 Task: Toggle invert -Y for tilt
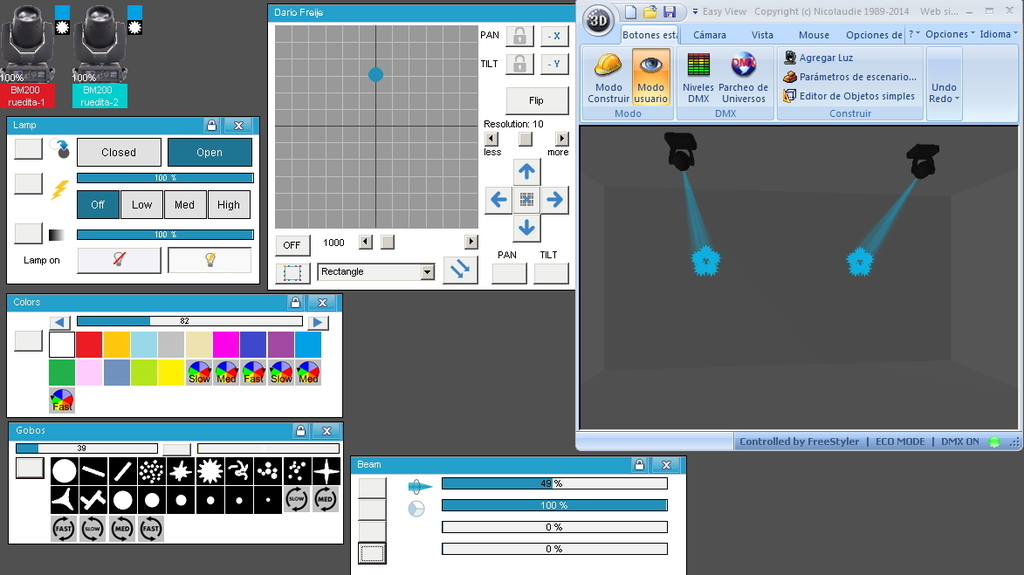coord(554,64)
